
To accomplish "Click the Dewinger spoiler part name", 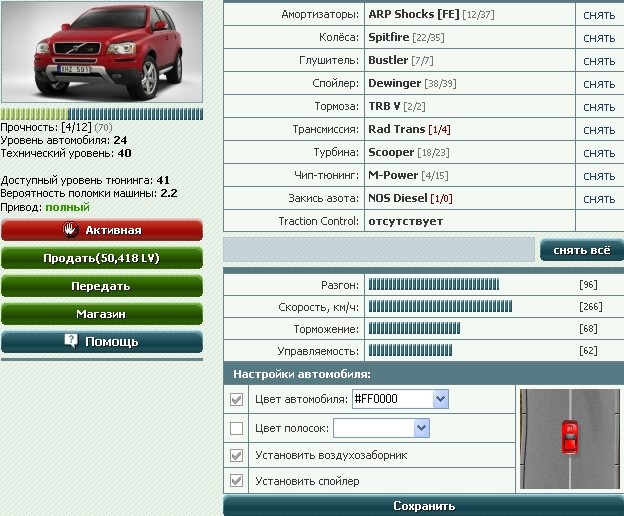I will [394, 83].
